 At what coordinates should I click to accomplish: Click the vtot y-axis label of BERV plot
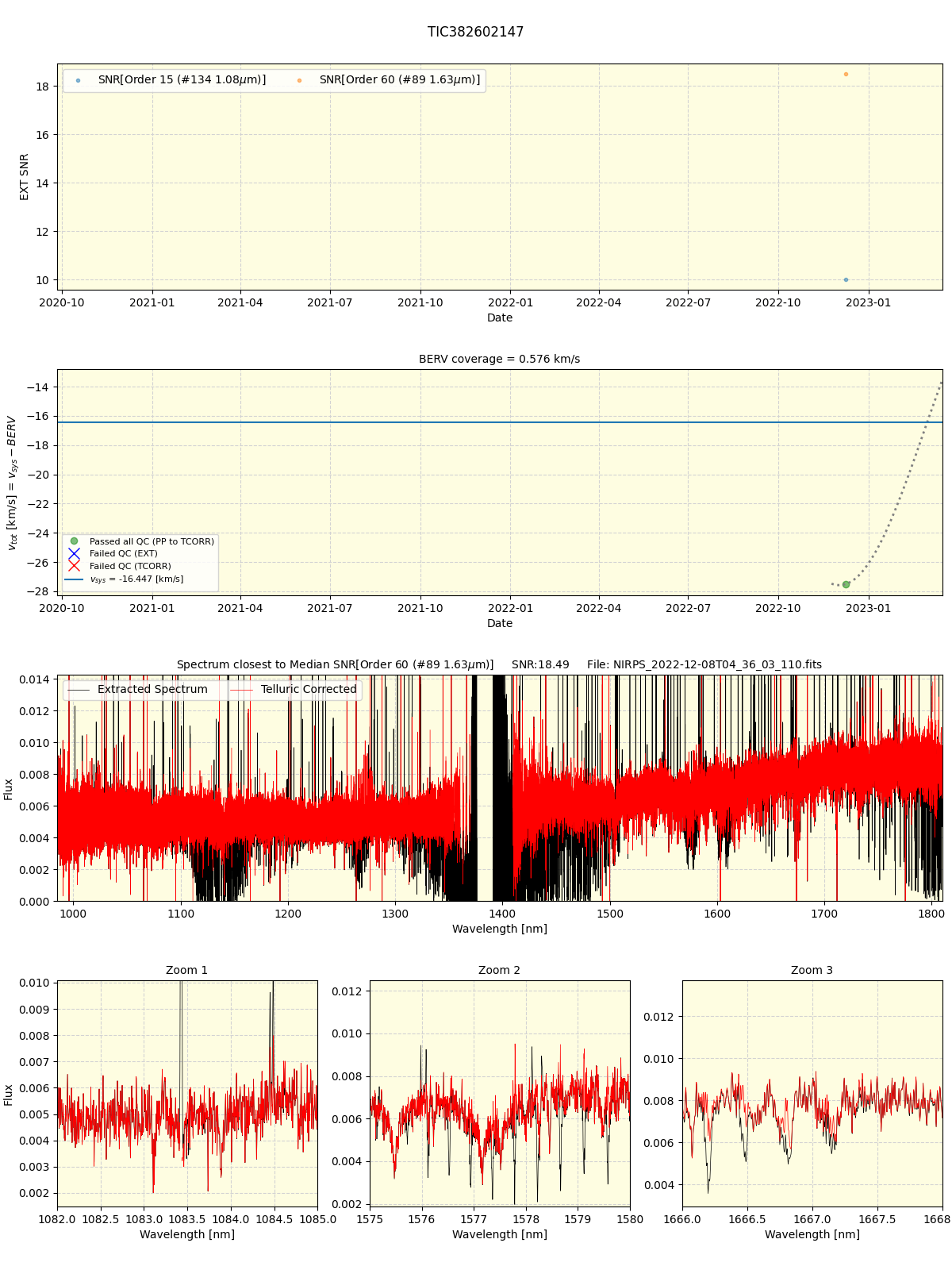pos(11,483)
